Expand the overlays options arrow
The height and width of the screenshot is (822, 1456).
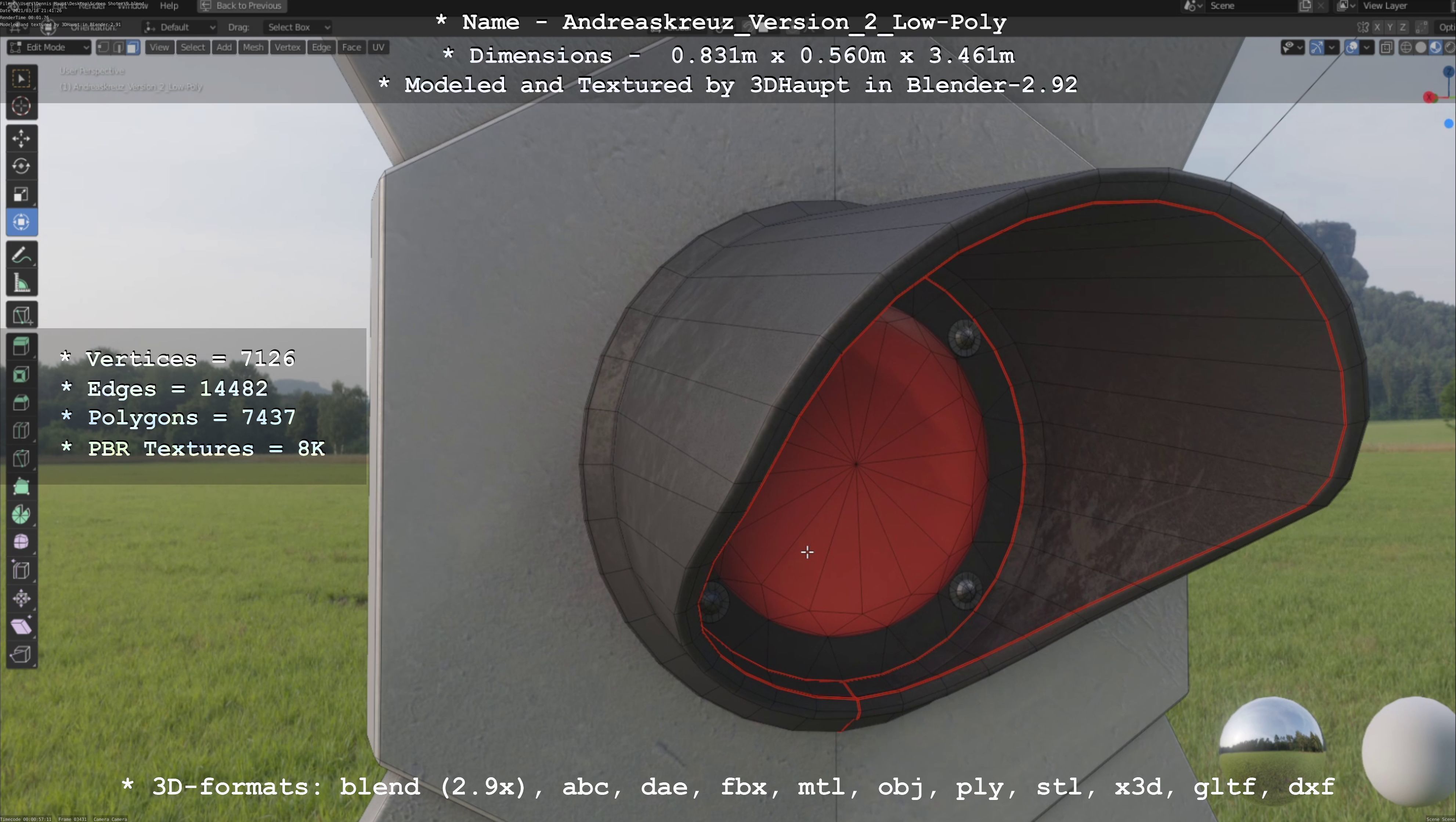(1367, 47)
